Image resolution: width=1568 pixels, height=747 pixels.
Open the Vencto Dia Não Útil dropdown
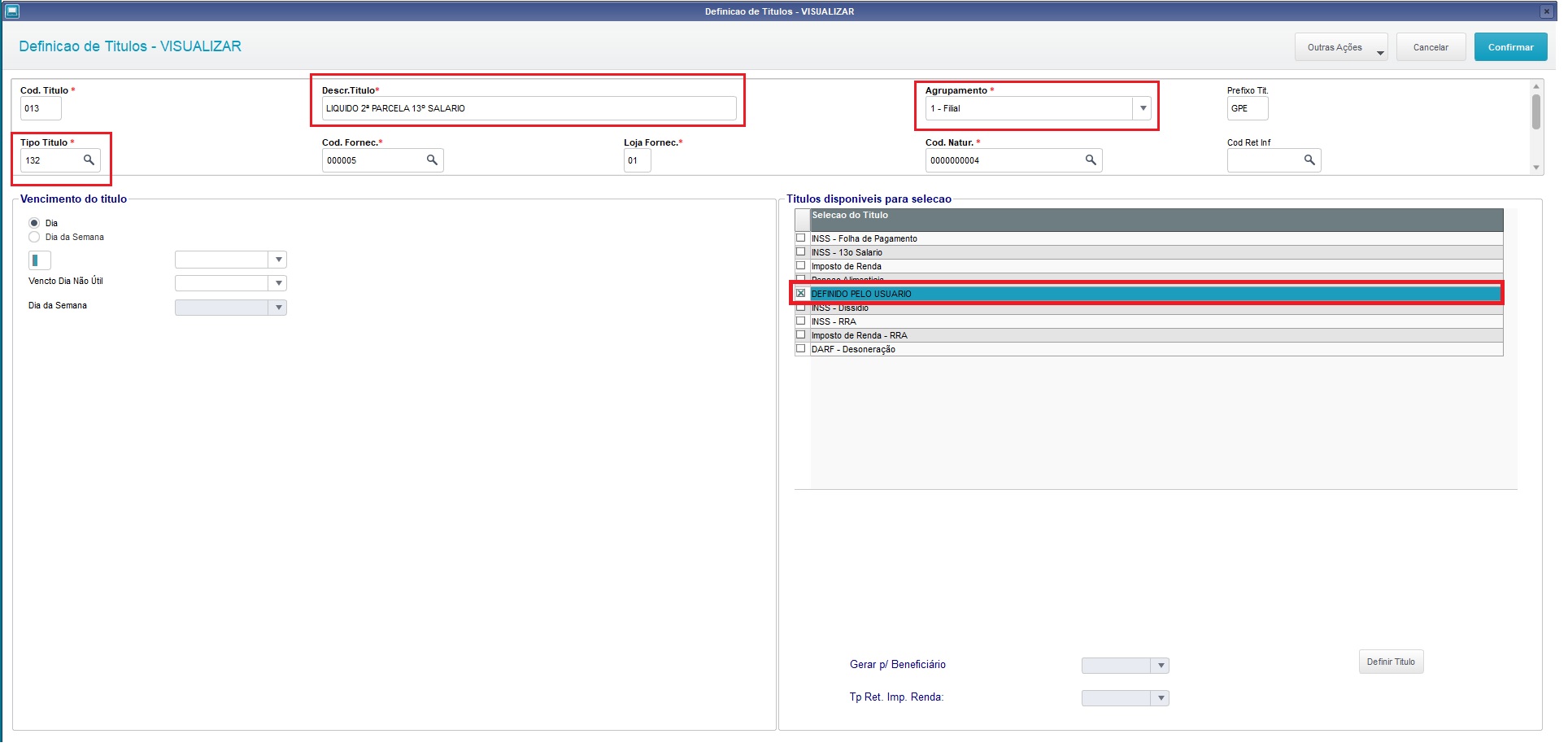[x=278, y=283]
